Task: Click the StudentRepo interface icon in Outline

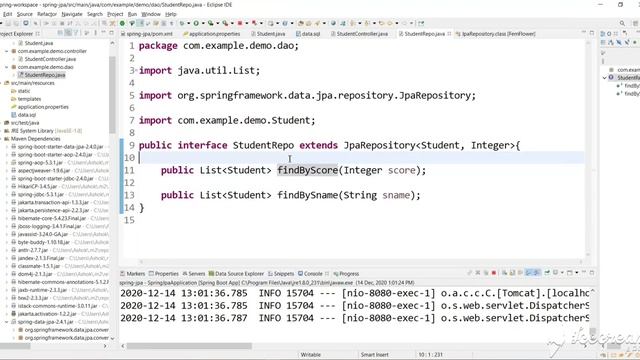Action: coord(611,78)
